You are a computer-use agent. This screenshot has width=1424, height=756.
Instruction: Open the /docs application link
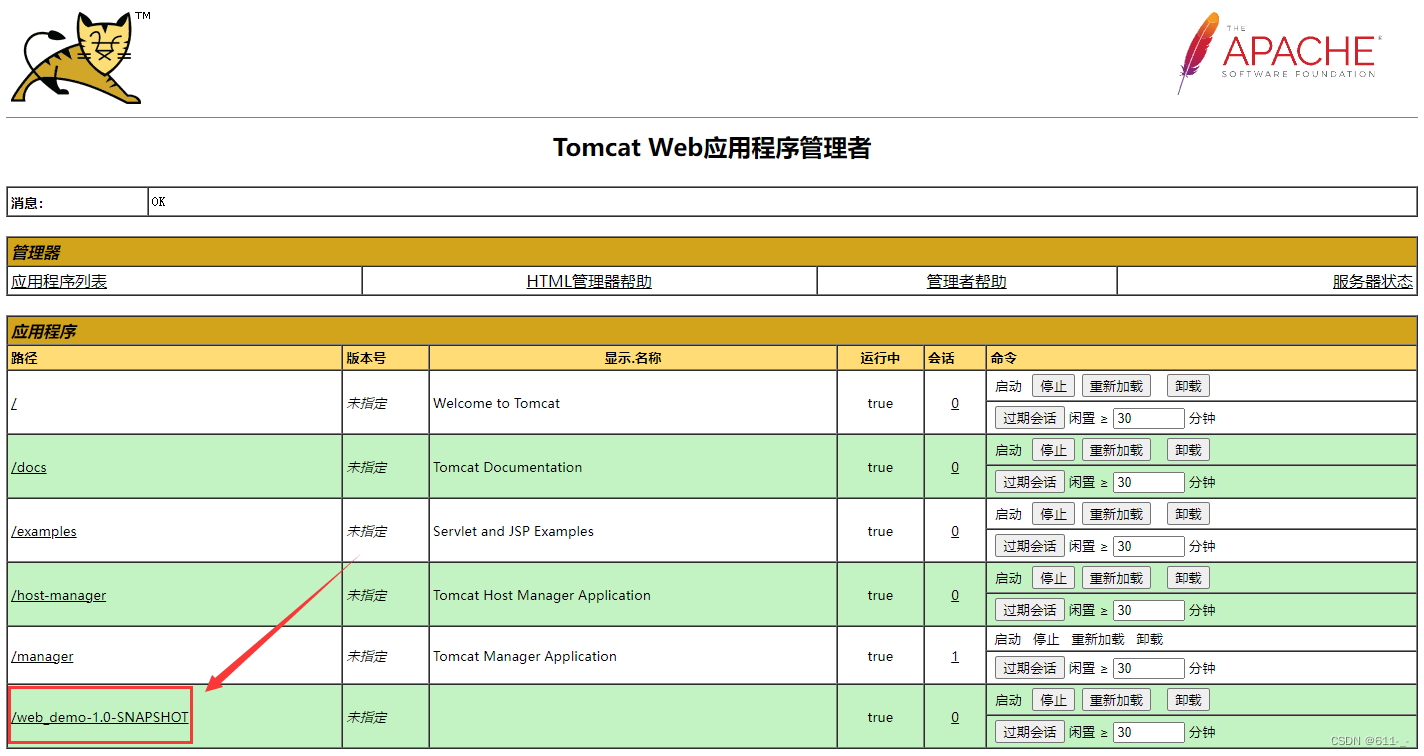coord(29,468)
